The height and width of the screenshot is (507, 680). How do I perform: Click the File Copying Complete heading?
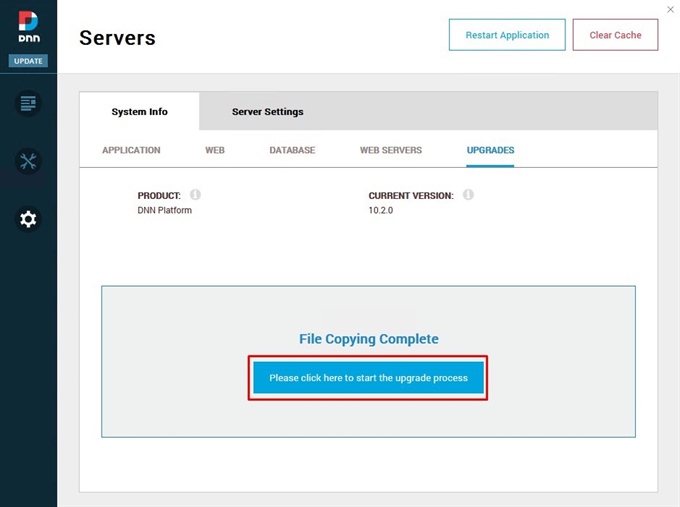pyautogui.click(x=368, y=339)
